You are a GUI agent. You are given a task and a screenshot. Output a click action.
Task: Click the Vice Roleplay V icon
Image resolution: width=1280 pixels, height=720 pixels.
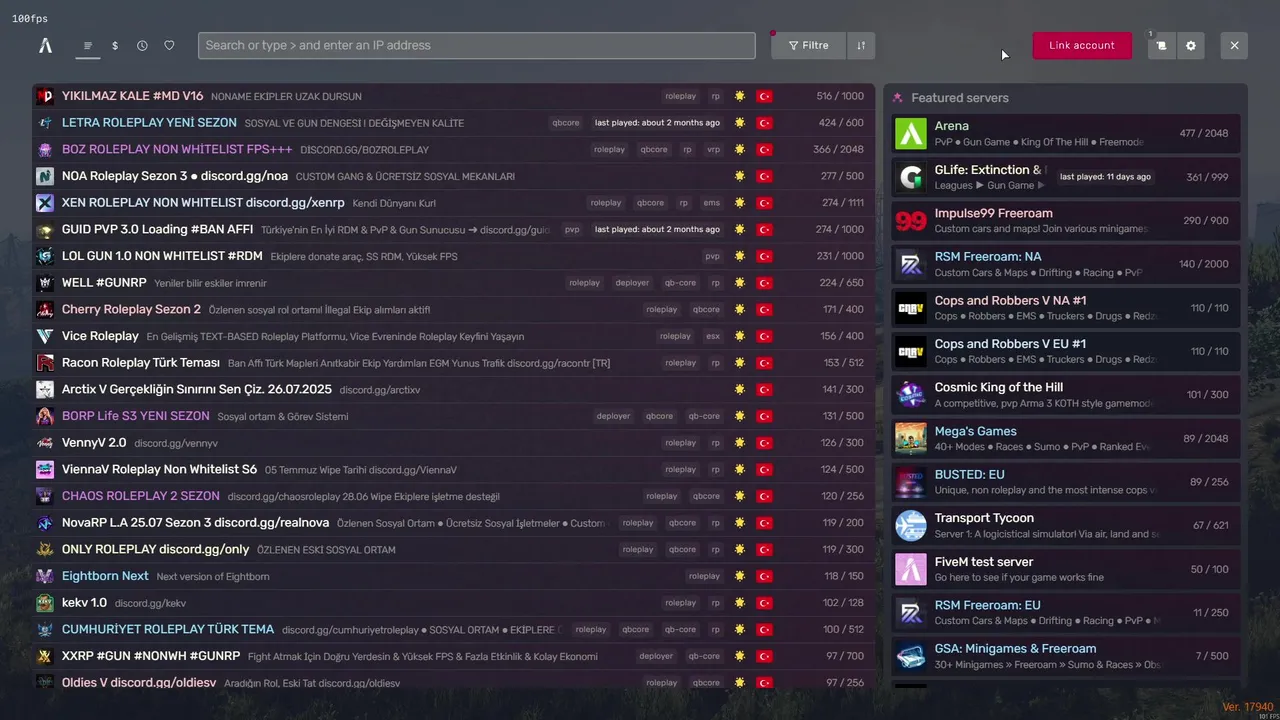click(x=45, y=336)
